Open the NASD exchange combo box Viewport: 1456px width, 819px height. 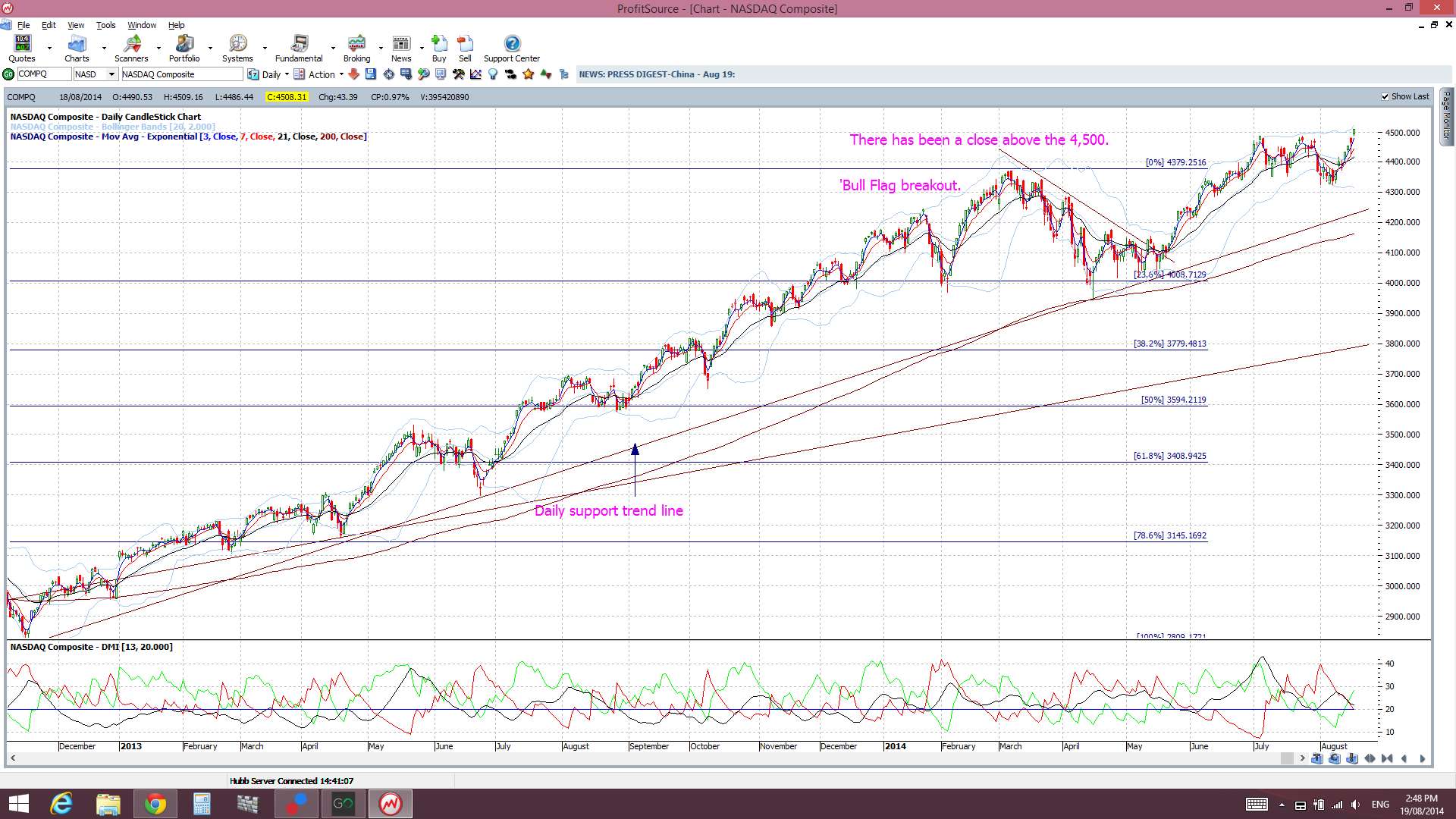96,74
